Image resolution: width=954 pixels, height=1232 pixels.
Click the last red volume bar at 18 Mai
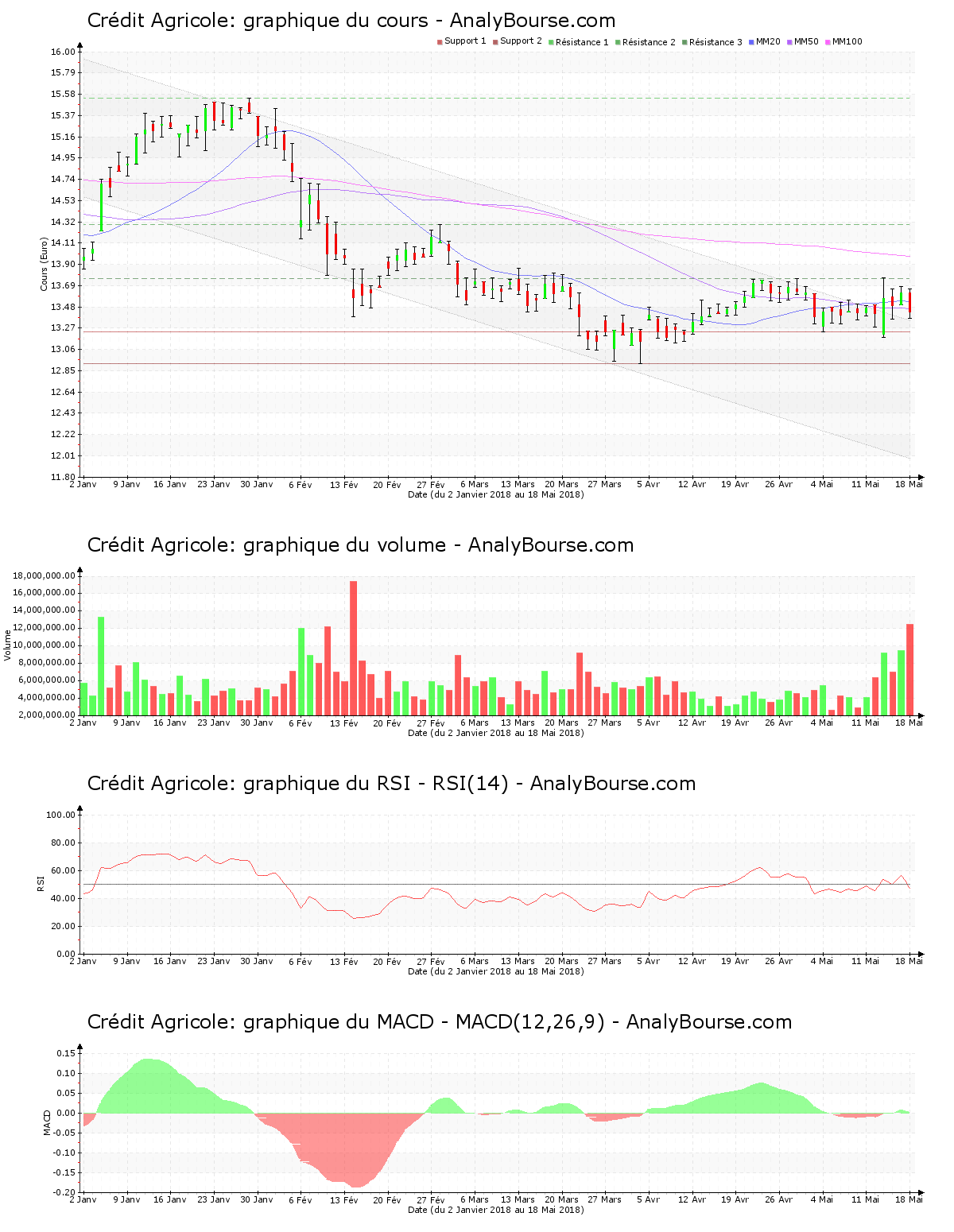click(x=910, y=669)
